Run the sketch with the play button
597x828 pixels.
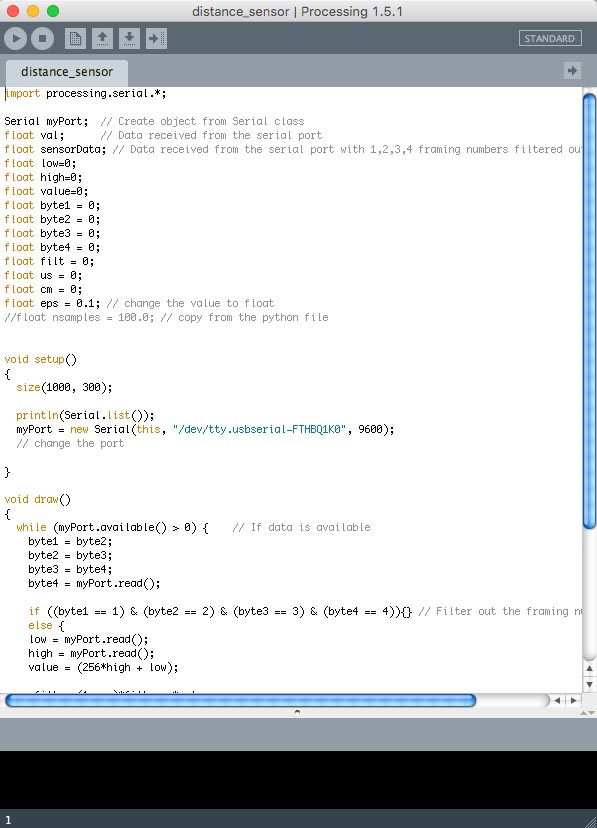pyautogui.click(x=15, y=39)
